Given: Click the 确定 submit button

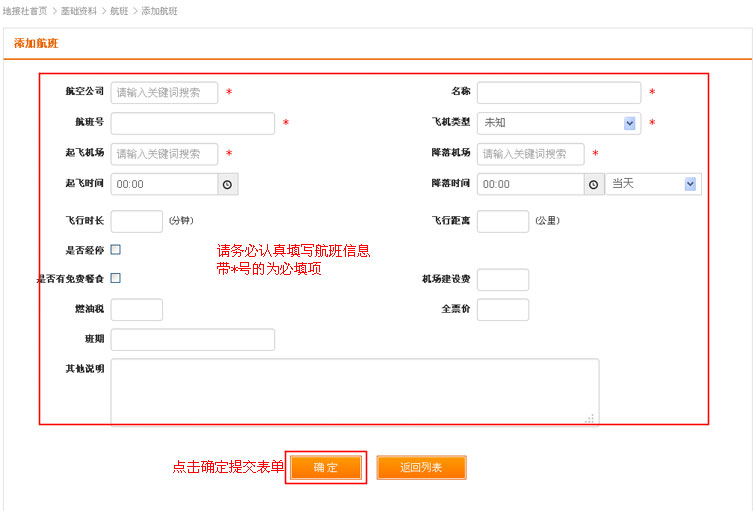Looking at the screenshot, I should click(x=326, y=468).
